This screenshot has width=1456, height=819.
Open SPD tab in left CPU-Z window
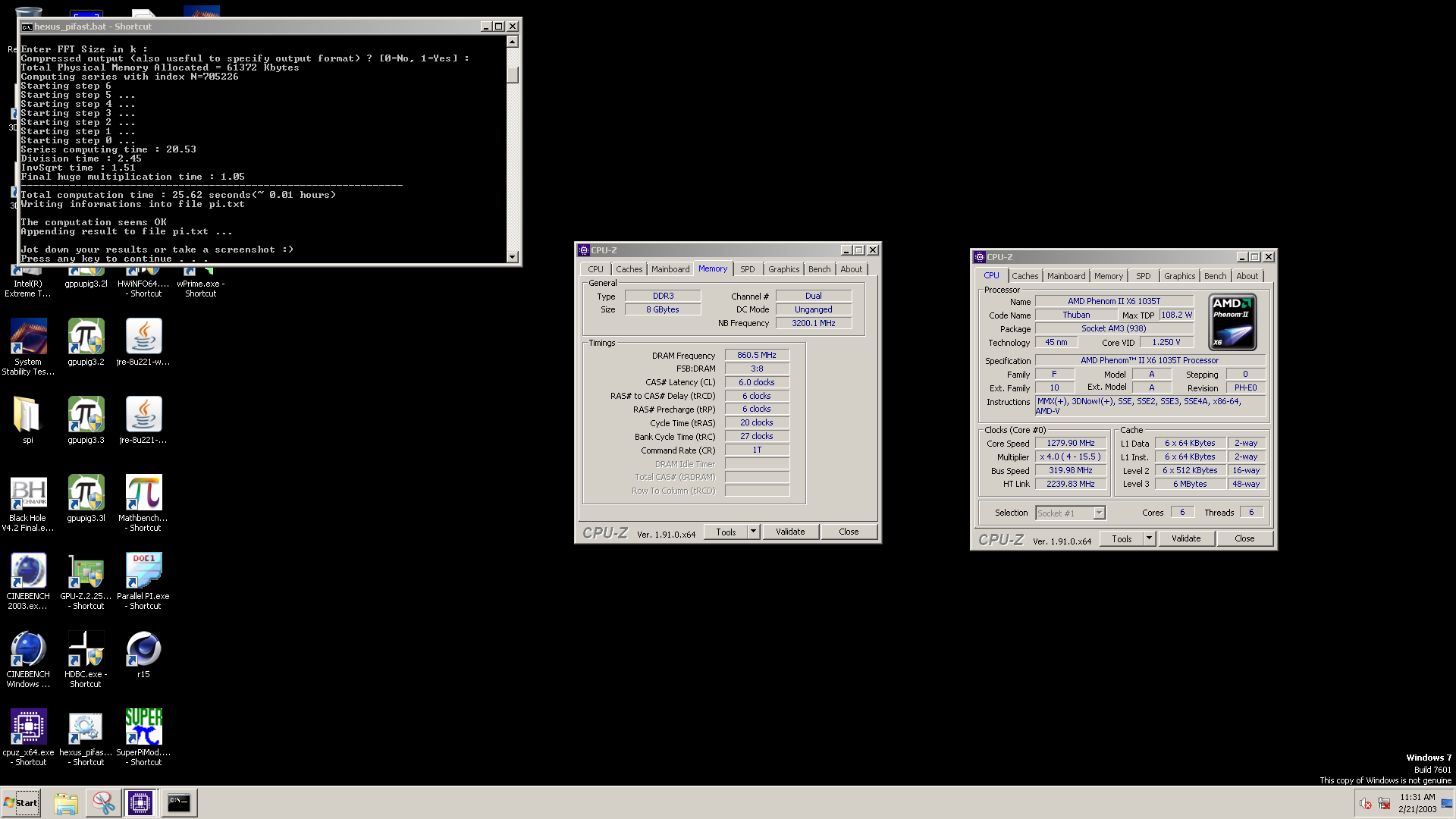coord(748,269)
